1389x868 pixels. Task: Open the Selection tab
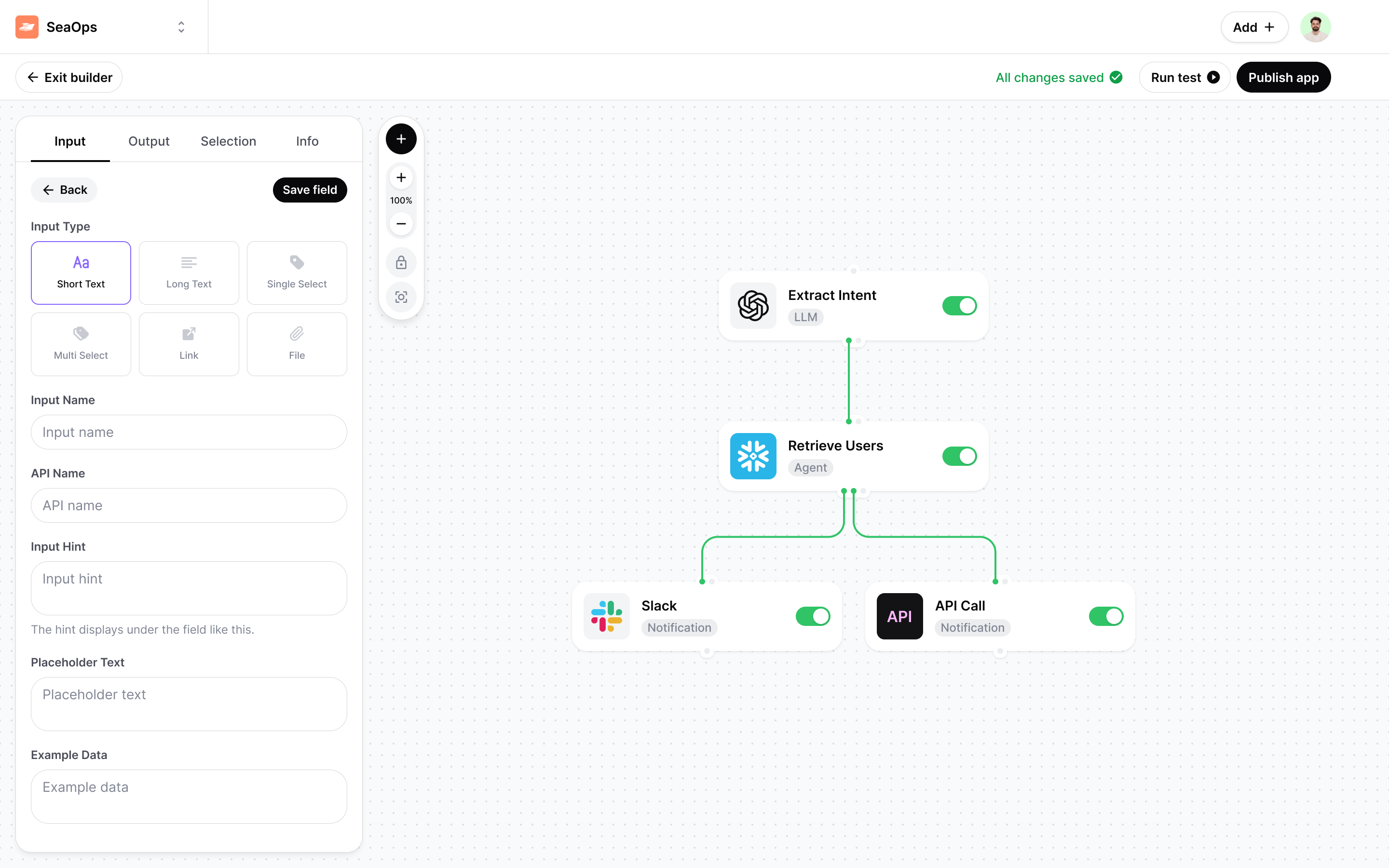228,141
